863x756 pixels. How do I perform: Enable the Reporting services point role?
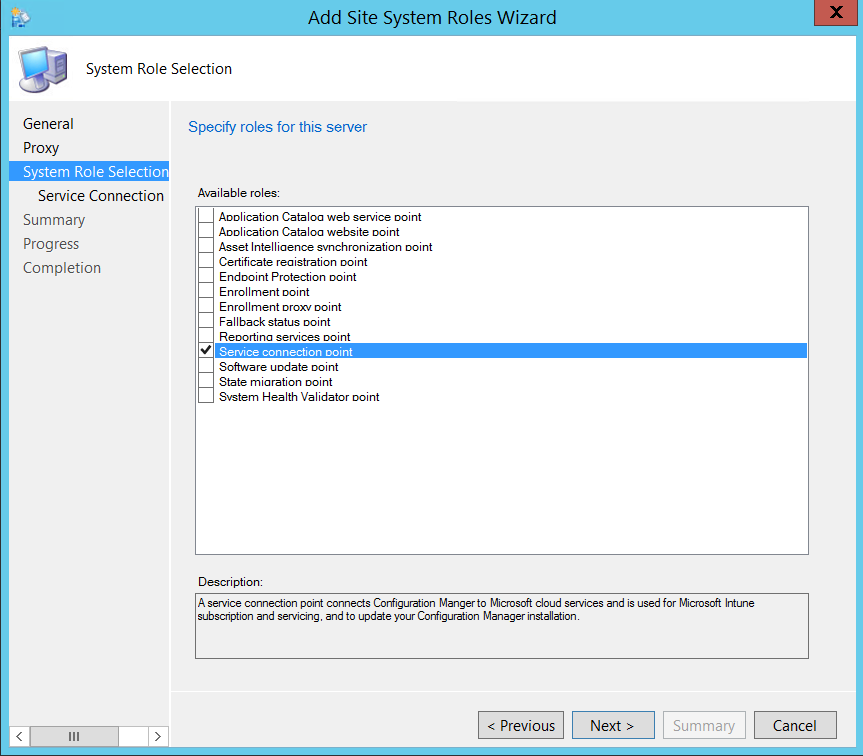(205, 336)
